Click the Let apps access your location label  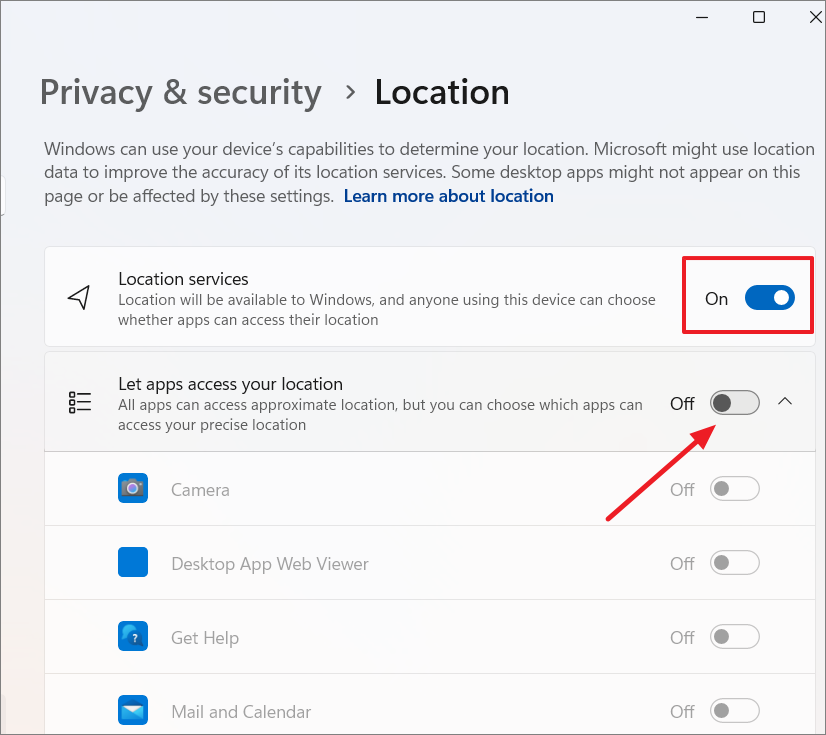230,384
